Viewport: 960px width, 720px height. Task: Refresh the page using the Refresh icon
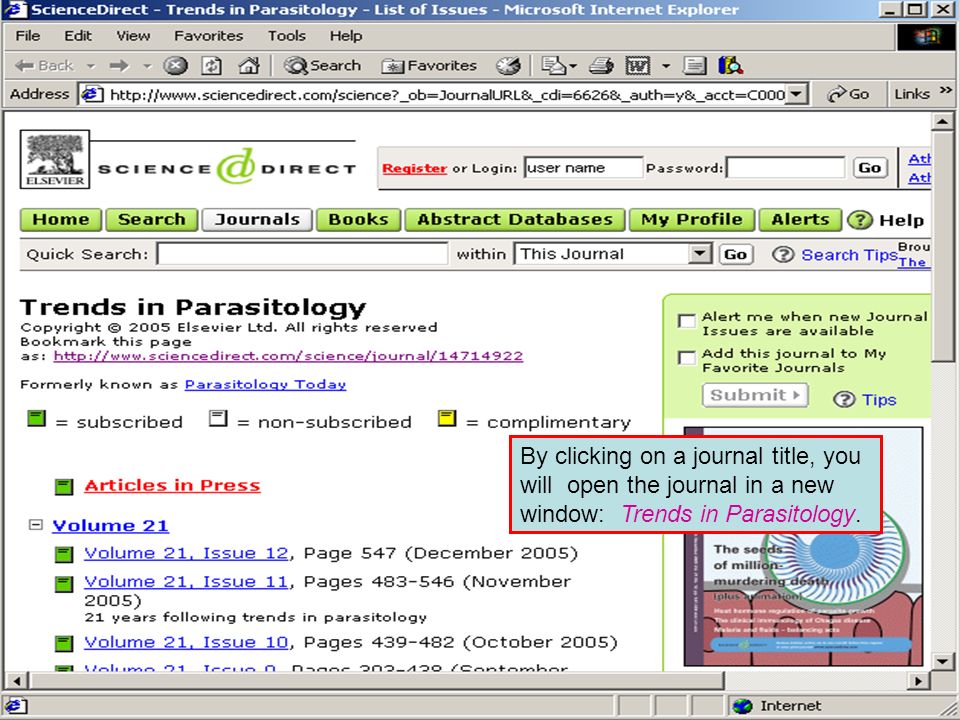(x=212, y=66)
